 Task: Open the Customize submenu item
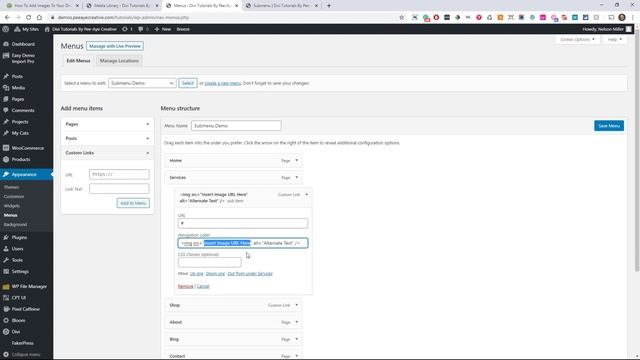click(x=14, y=197)
